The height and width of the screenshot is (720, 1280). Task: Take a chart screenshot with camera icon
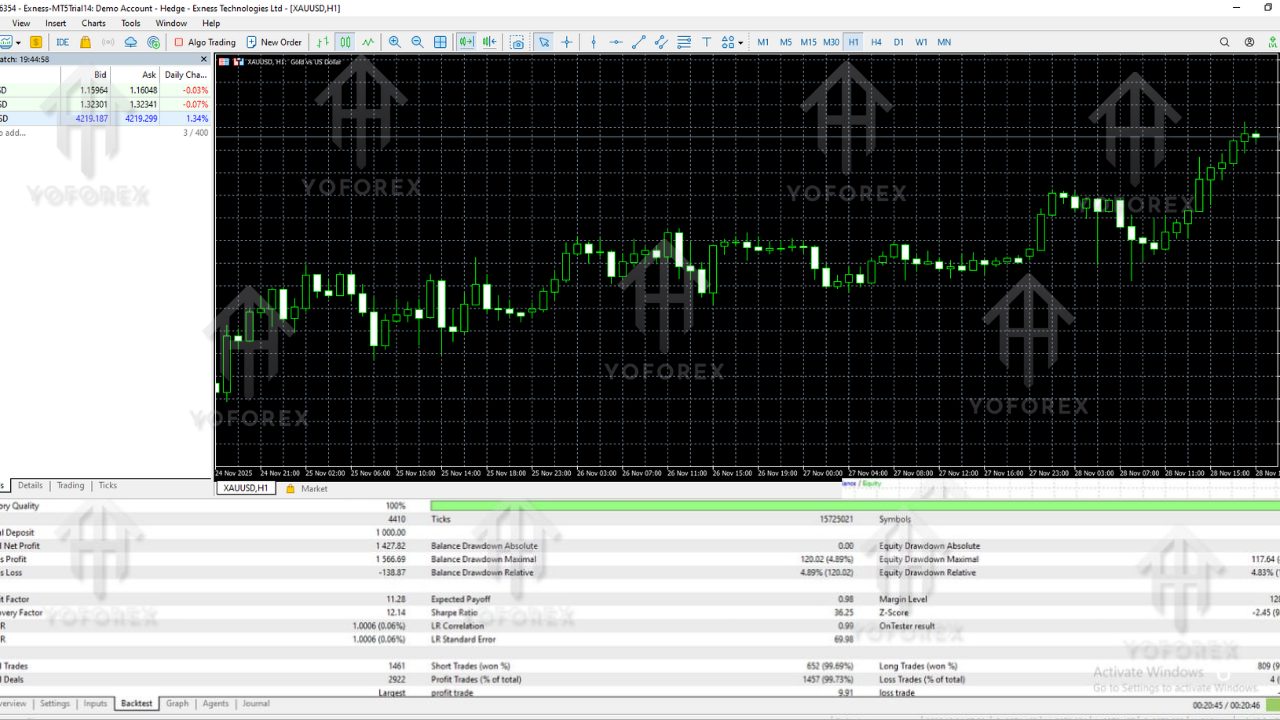point(517,42)
